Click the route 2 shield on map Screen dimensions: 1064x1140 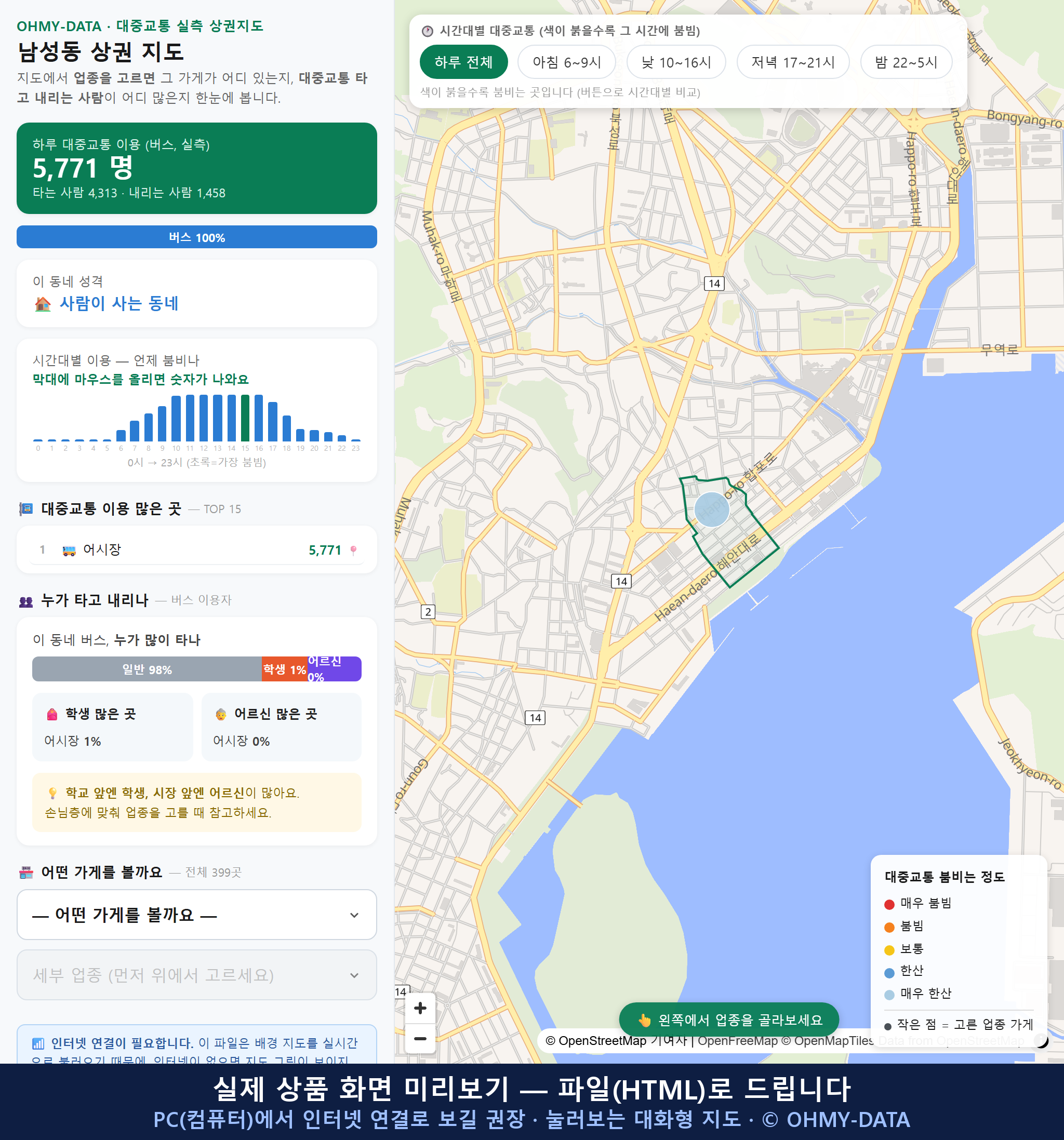tap(428, 612)
